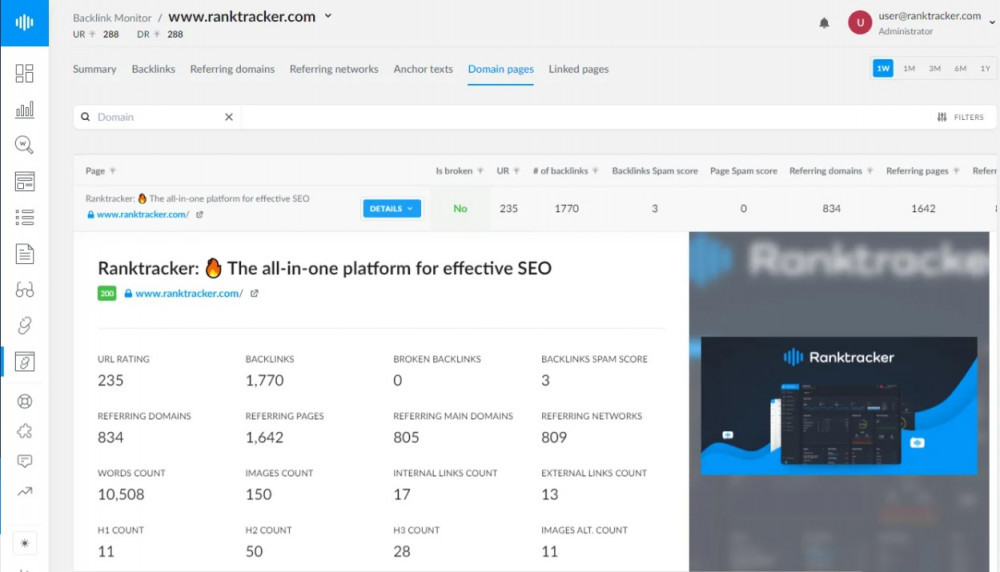
Task: Open the document audit icon in the sidebar
Action: (x=24, y=254)
